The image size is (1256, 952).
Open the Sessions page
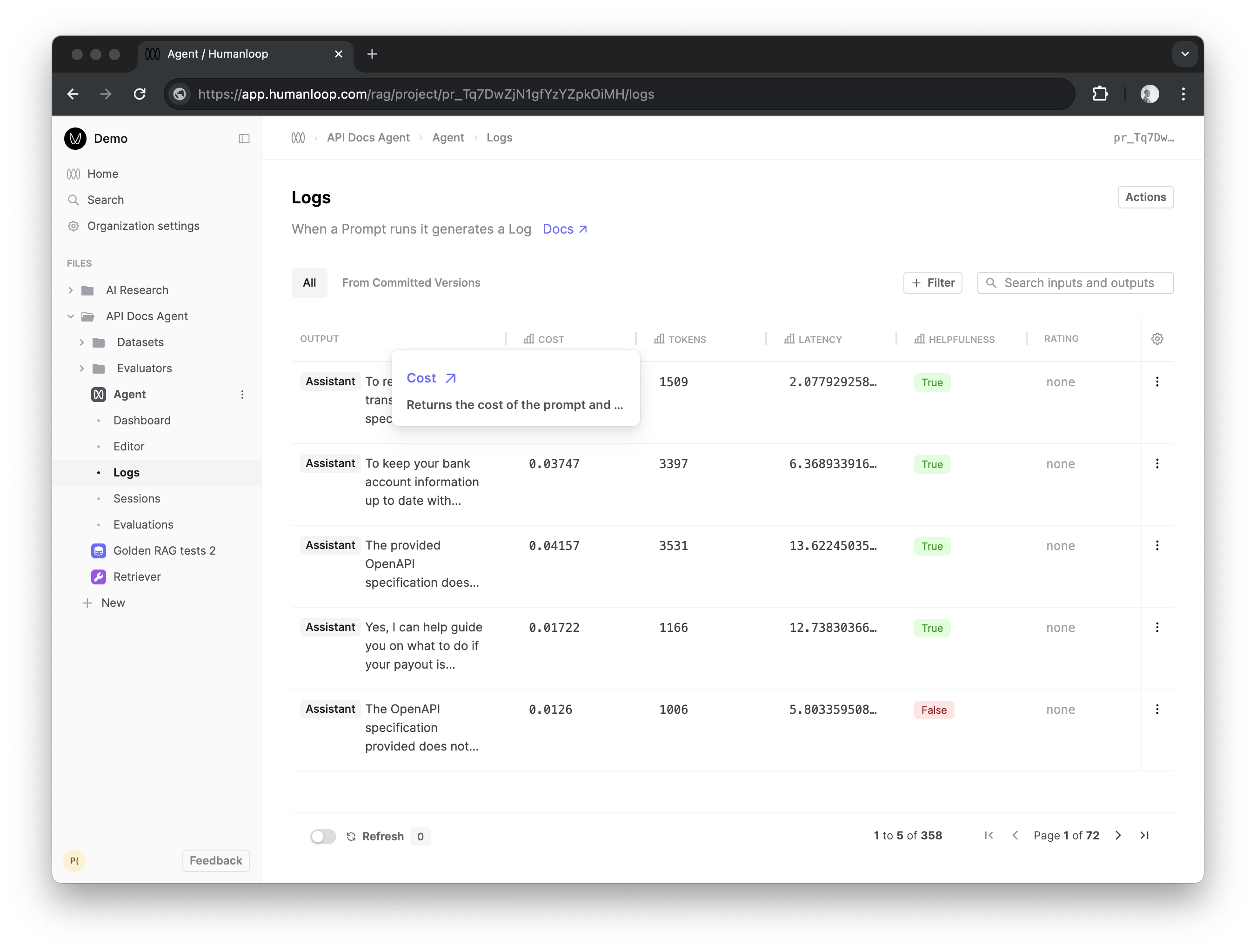pyautogui.click(x=137, y=499)
